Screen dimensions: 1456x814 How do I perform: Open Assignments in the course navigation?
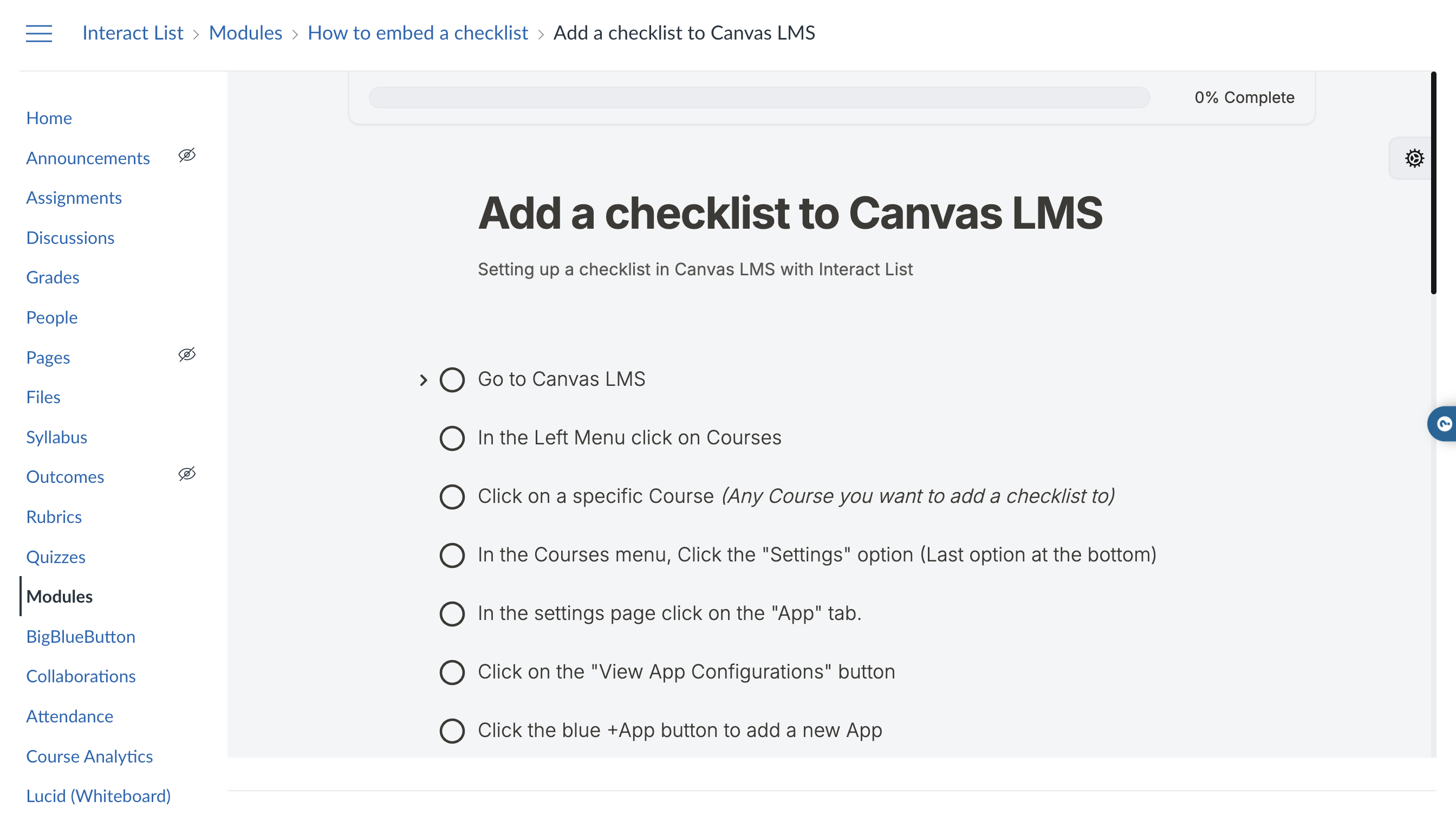point(74,197)
